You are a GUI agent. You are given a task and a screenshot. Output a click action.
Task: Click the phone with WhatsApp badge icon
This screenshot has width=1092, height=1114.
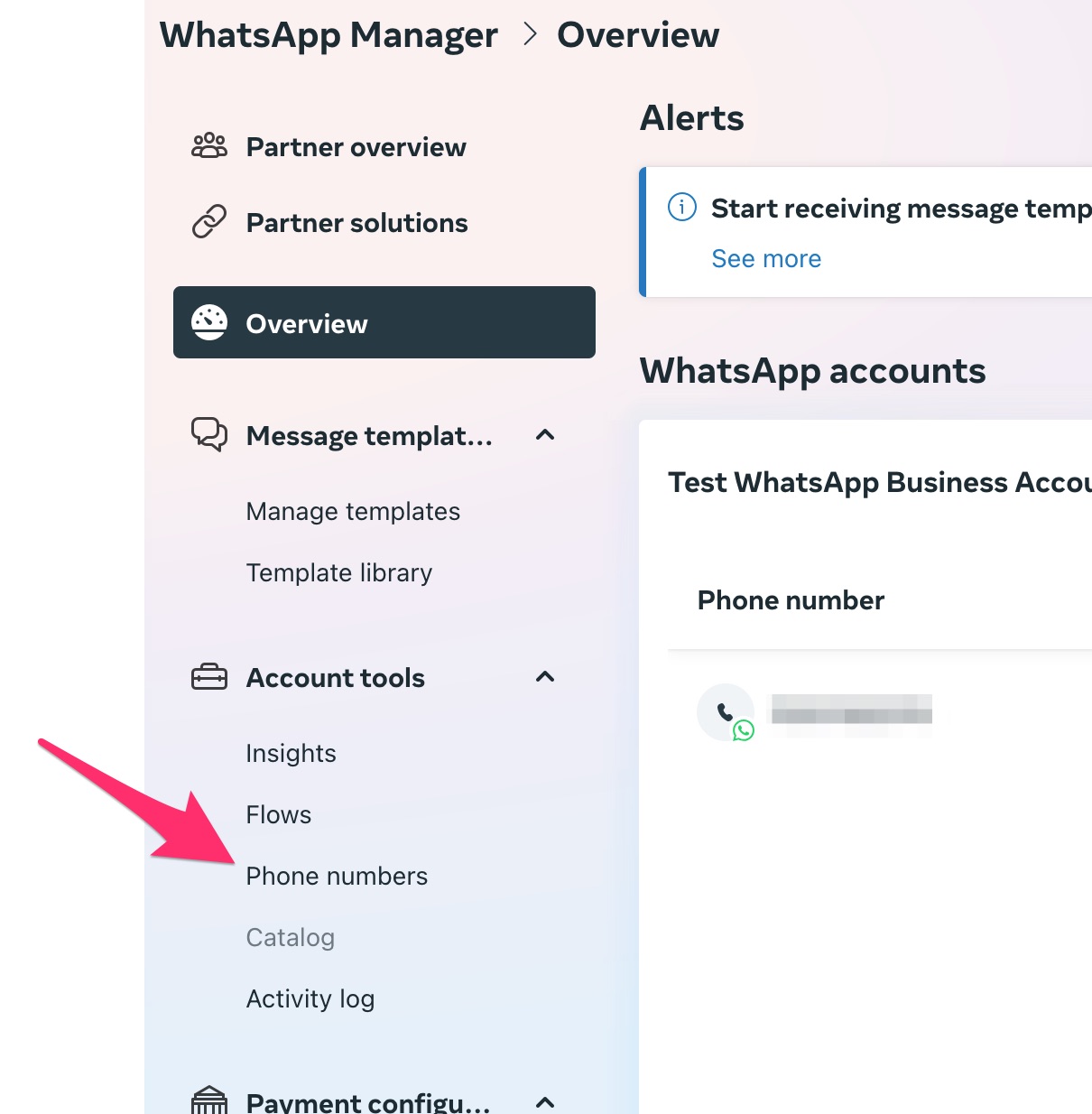pyautogui.click(x=726, y=713)
